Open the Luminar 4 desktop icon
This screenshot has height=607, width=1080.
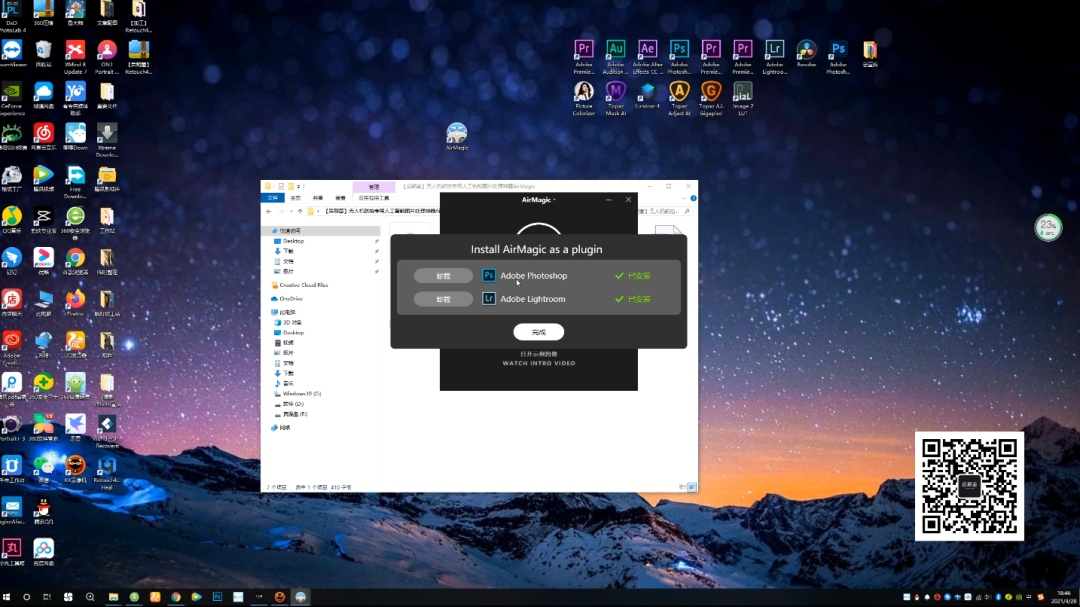pyautogui.click(x=647, y=96)
